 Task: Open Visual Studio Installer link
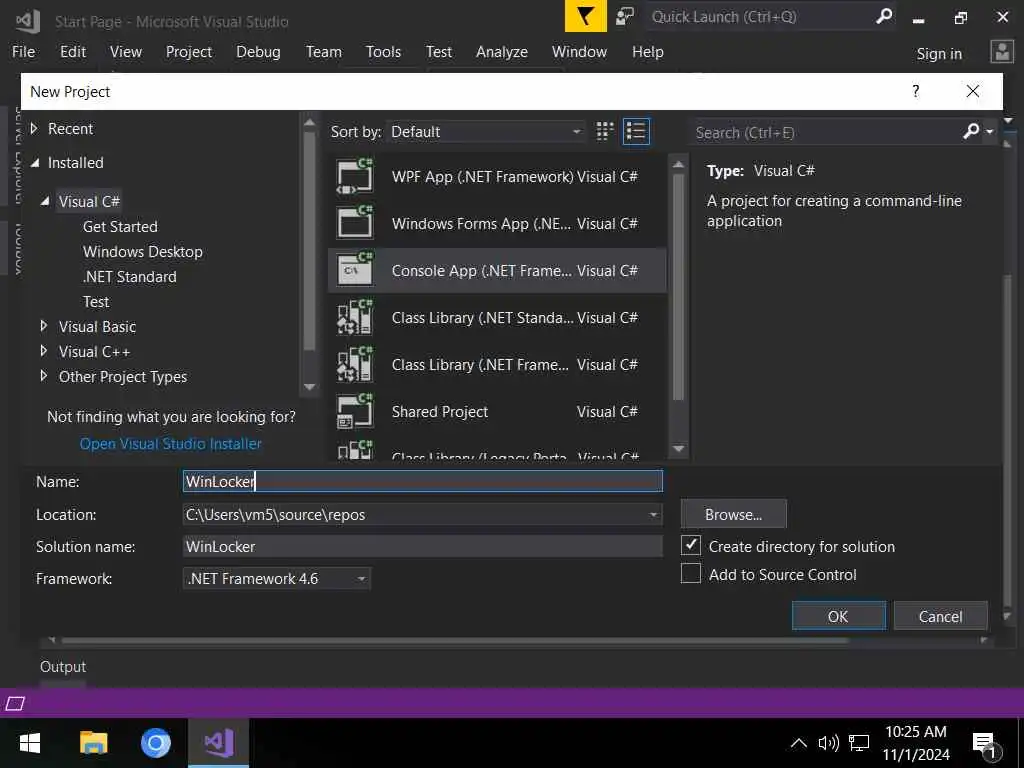[170, 443]
